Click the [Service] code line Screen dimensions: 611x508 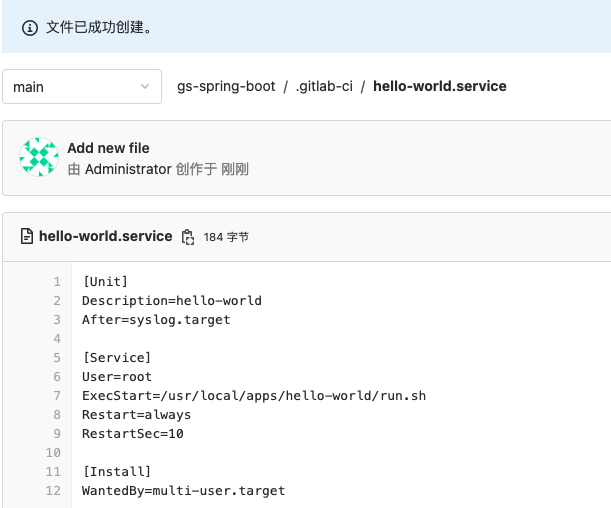click(117, 358)
